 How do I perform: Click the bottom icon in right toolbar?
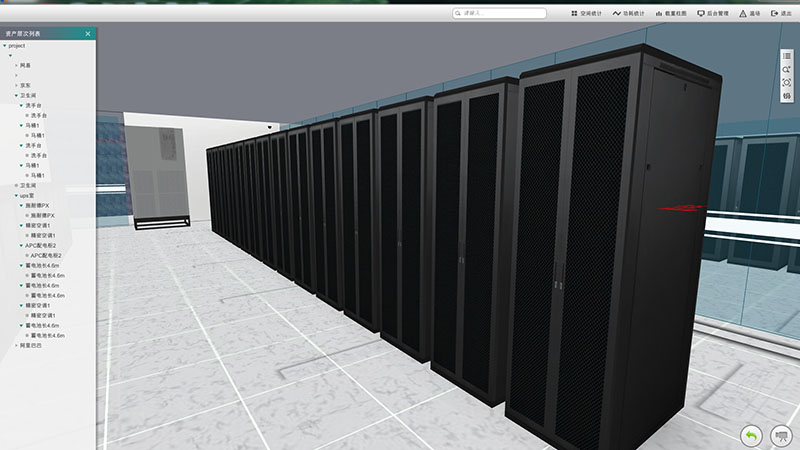point(787,95)
